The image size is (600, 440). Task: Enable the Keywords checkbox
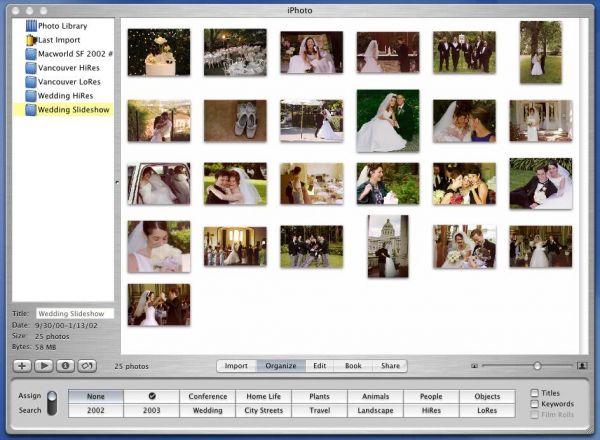(x=535, y=404)
